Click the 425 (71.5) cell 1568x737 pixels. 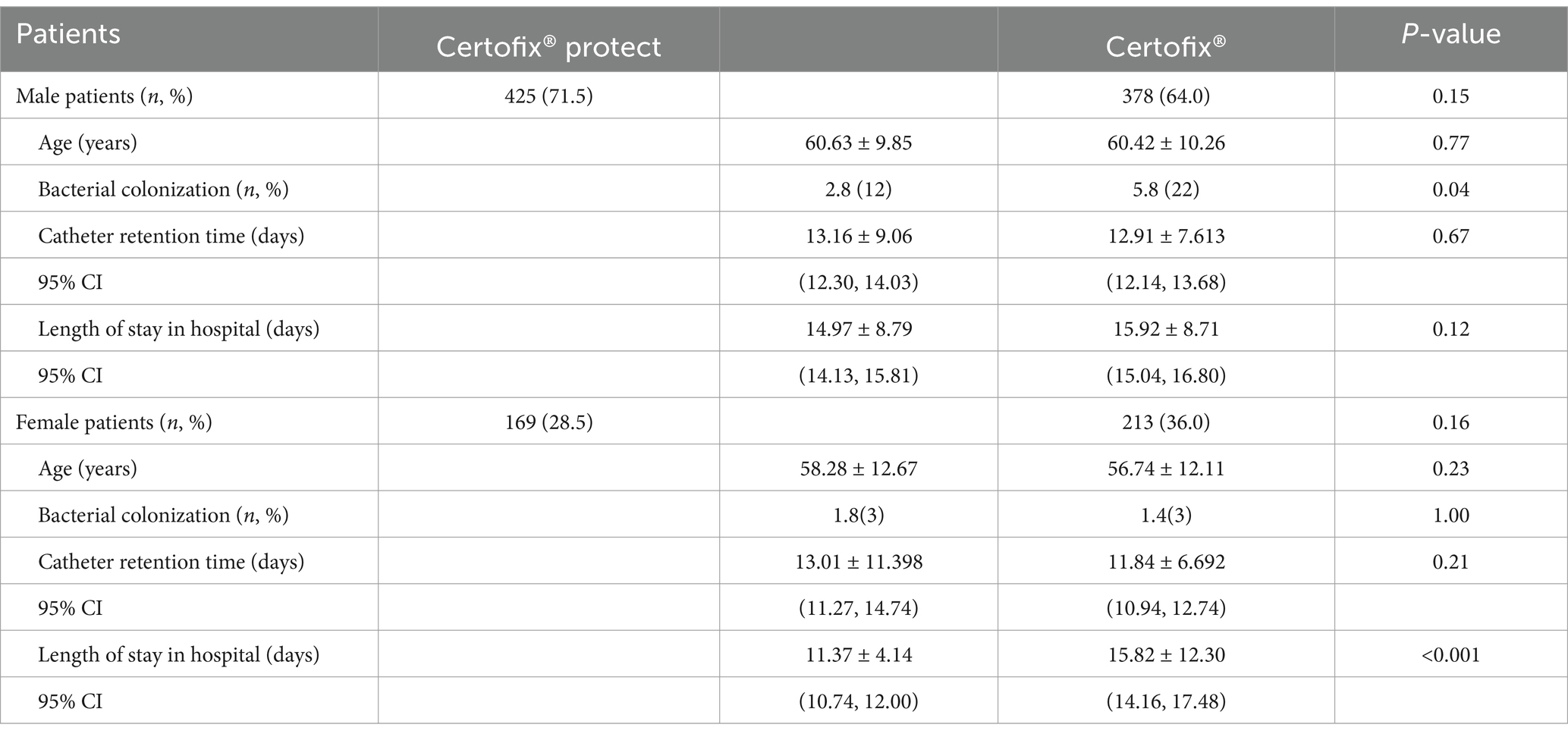548,96
